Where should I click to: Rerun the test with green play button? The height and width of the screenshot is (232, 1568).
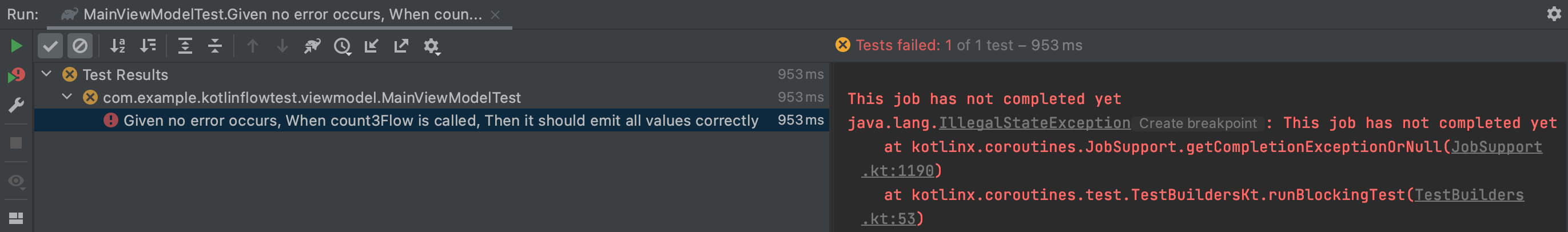pos(17,46)
